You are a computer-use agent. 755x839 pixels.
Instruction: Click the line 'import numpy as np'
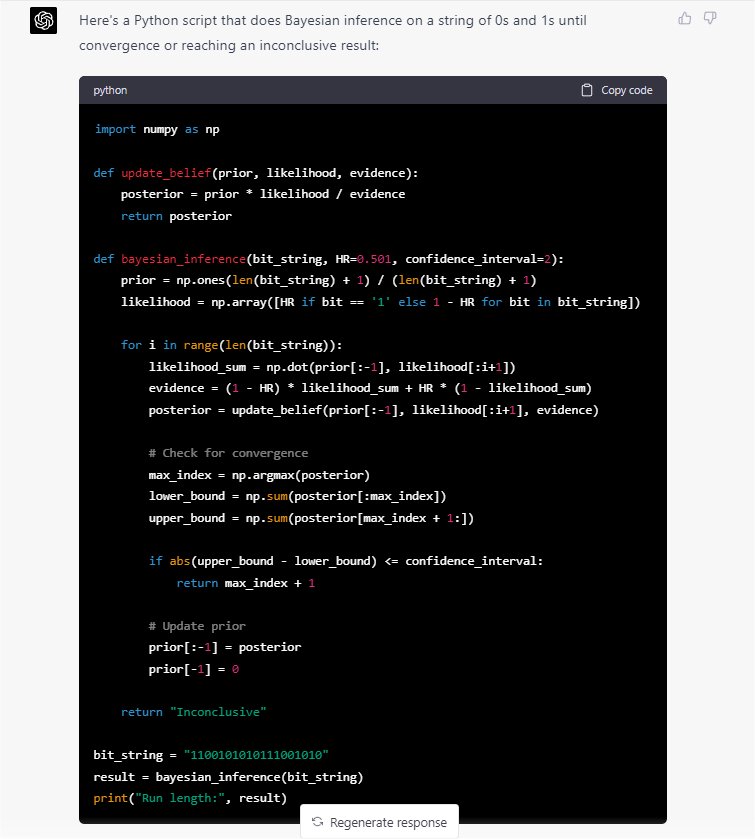(x=157, y=129)
